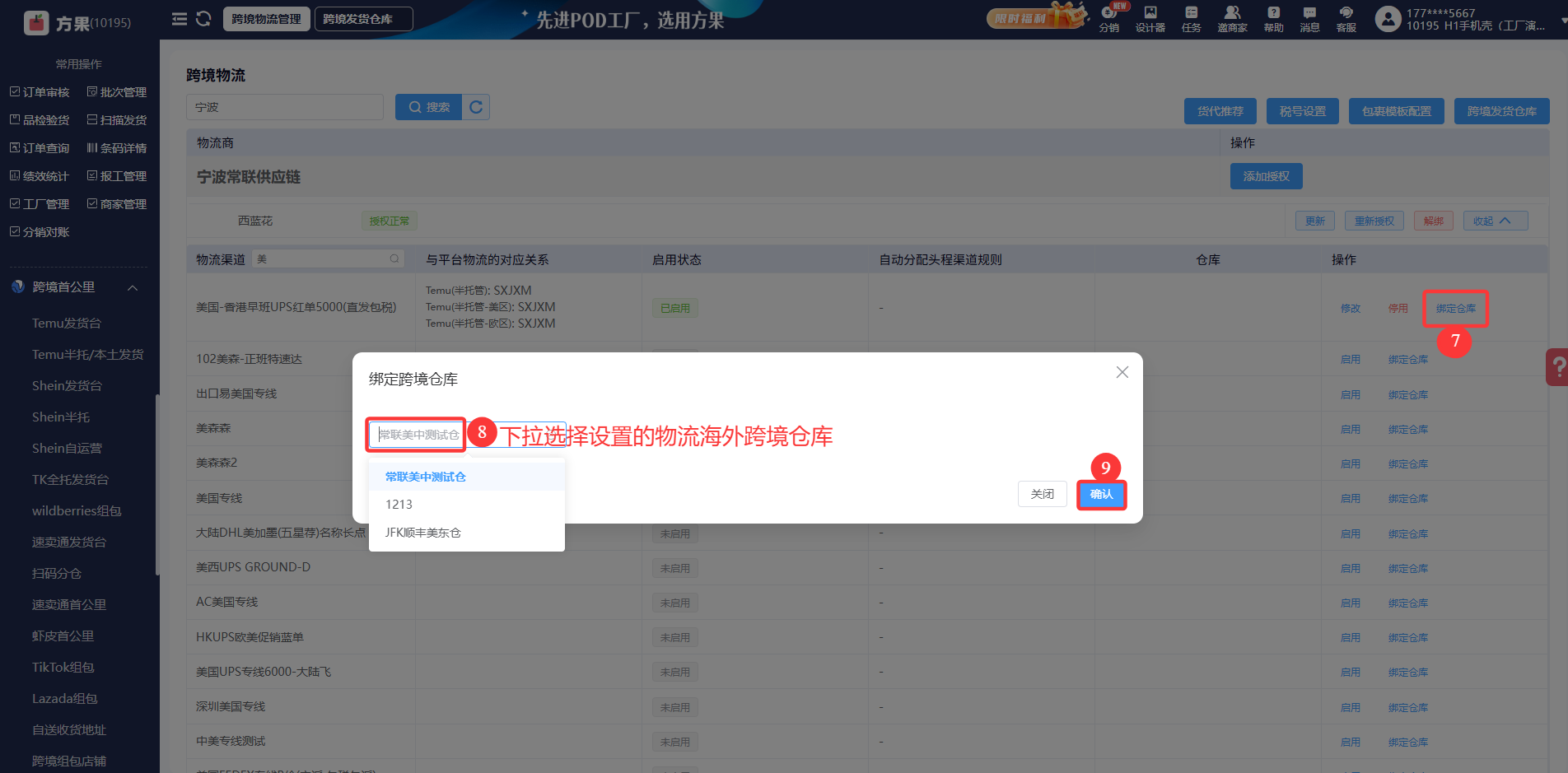Open 批次管理 shortcut
The height and width of the screenshot is (773, 1568).
(117, 92)
